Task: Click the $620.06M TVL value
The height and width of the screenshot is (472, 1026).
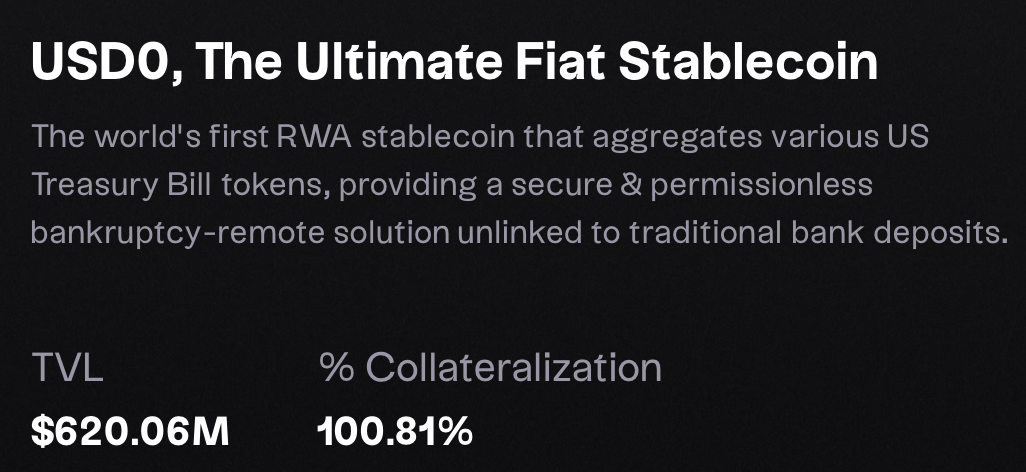Action: 130,432
